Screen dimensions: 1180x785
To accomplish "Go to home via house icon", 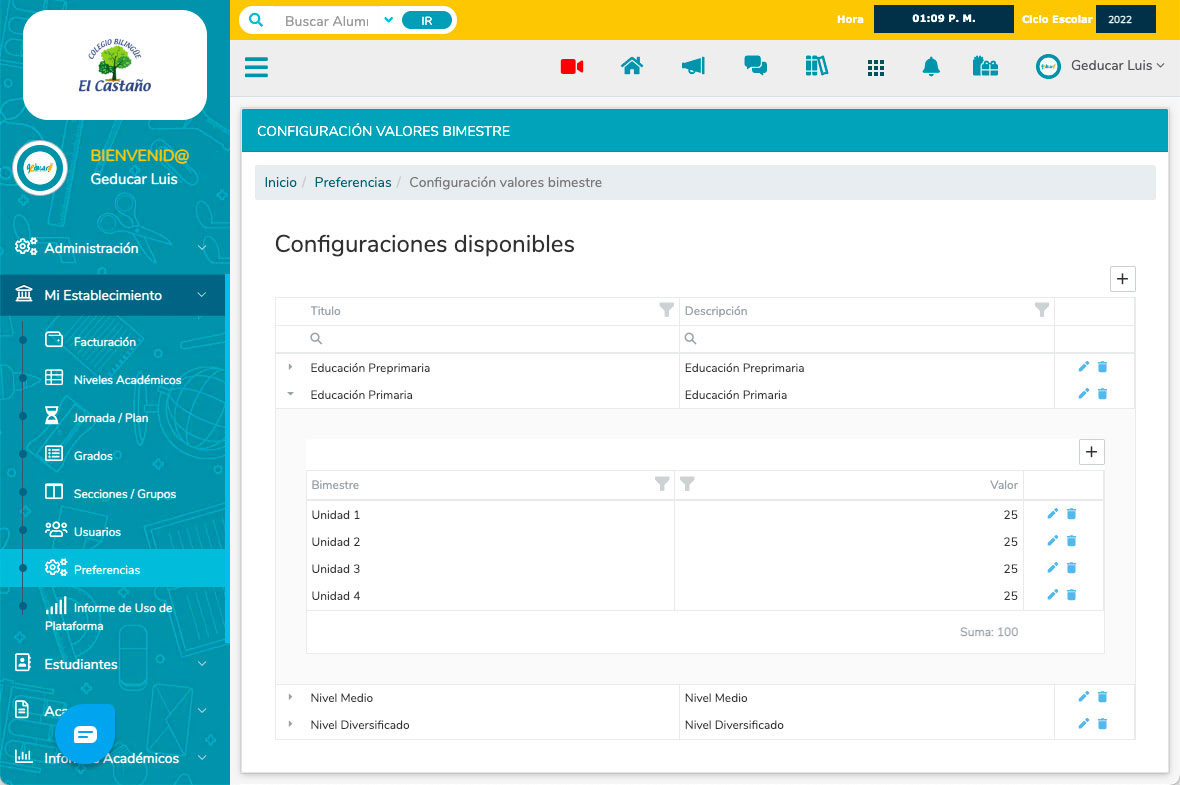I will (632, 66).
